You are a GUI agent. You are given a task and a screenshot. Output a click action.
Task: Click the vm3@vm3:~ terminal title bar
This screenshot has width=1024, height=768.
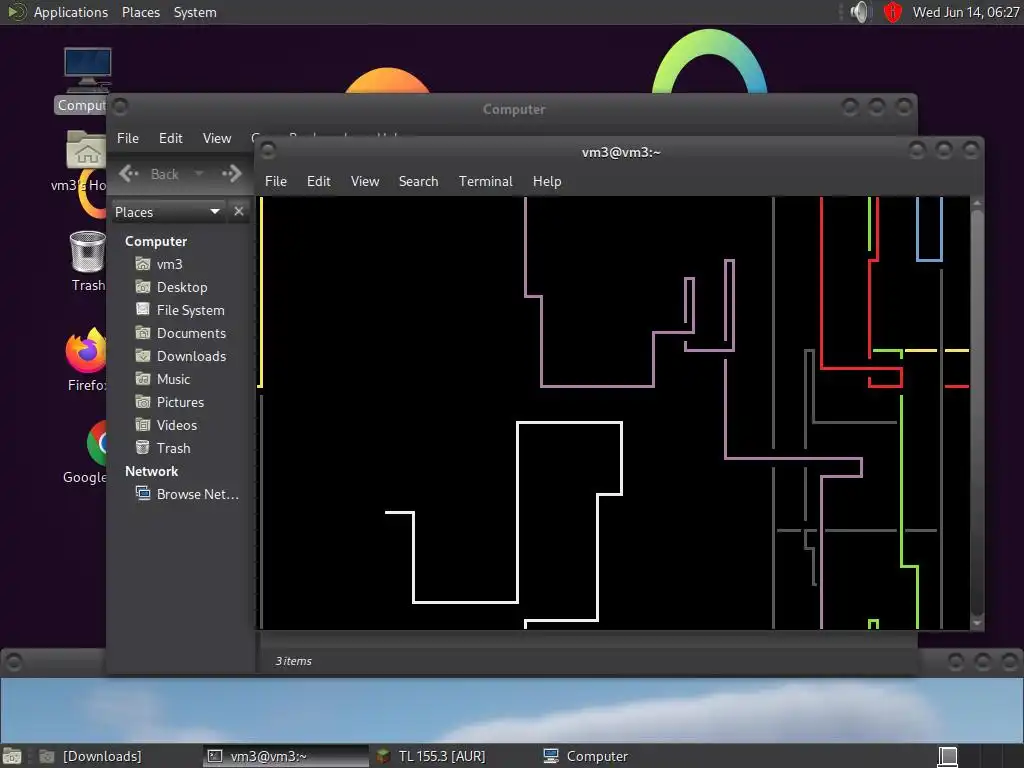(620, 152)
